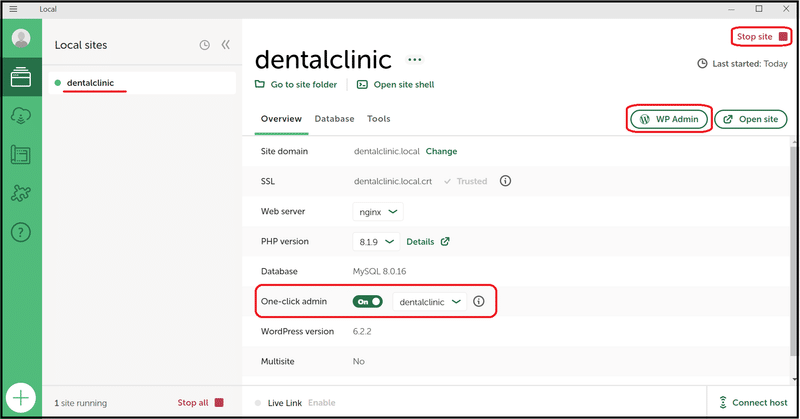Open Web server nginx dropdown
The width and height of the screenshot is (800, 419).
click(378, 212)
